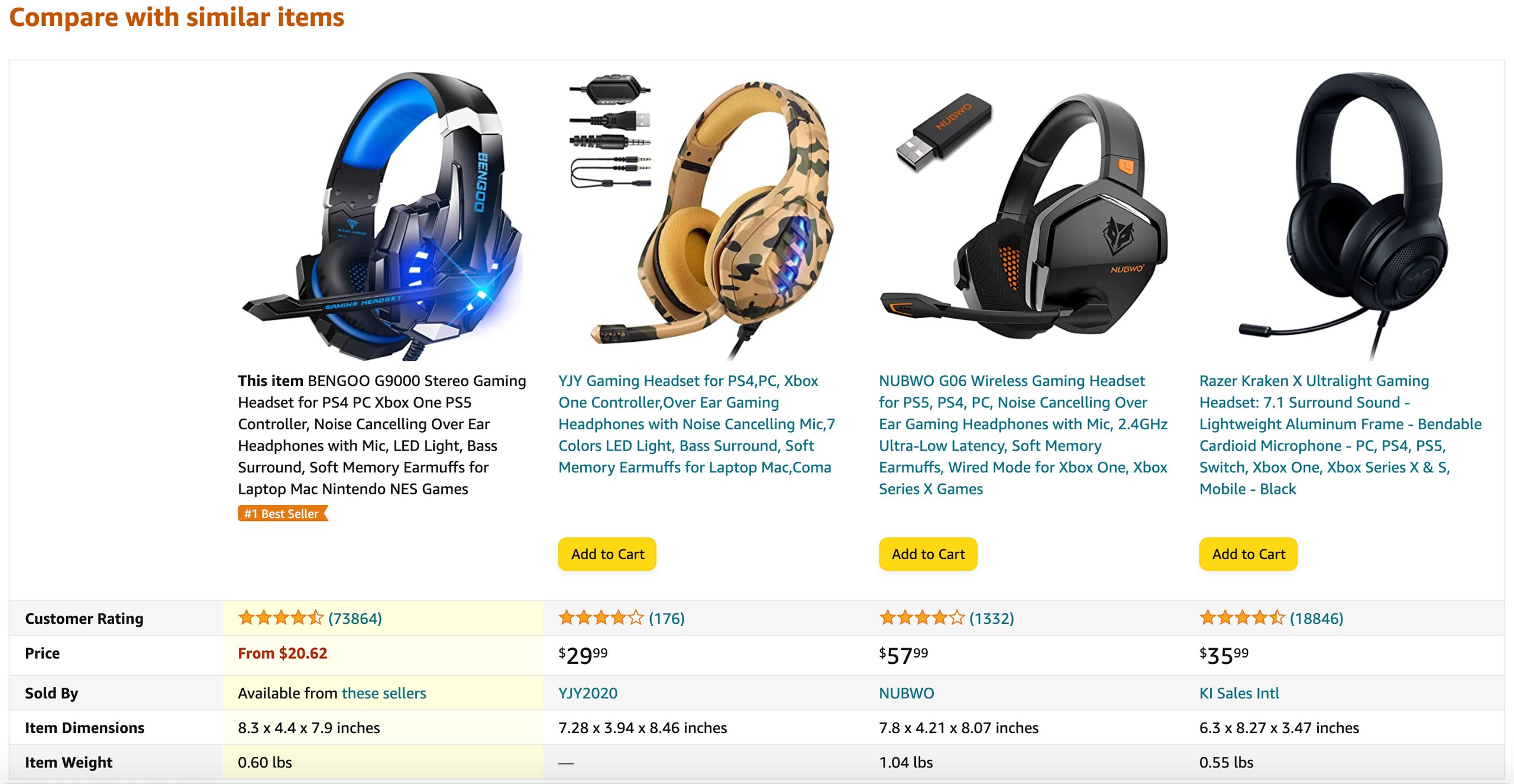Image resolution: width=1514 pixels, height=784 pixels.
Task: Click the Razer Kraken X star rating icons
Action: click(1242, 618)
